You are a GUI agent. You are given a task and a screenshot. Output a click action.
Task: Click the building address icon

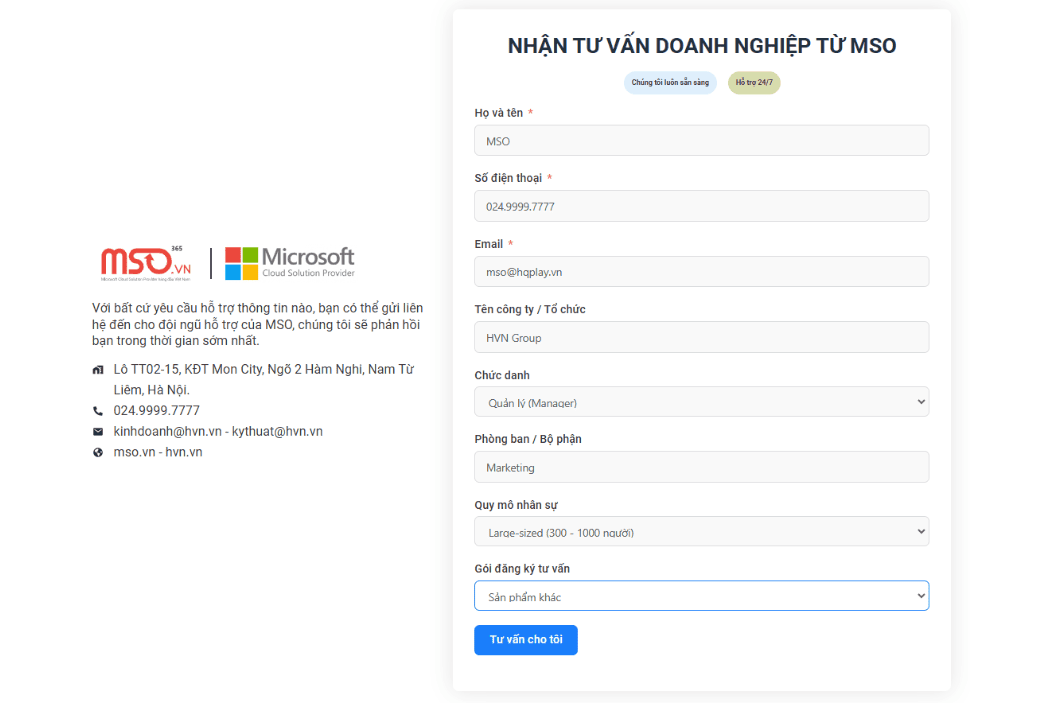point(98,370)
